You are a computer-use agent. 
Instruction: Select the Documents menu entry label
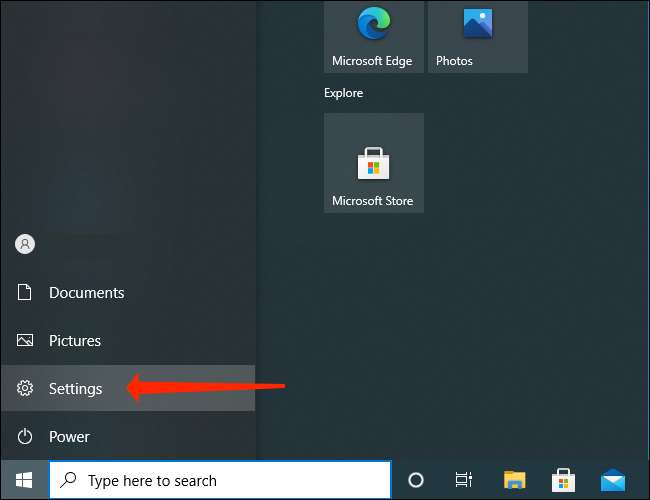tap(87, 293)
